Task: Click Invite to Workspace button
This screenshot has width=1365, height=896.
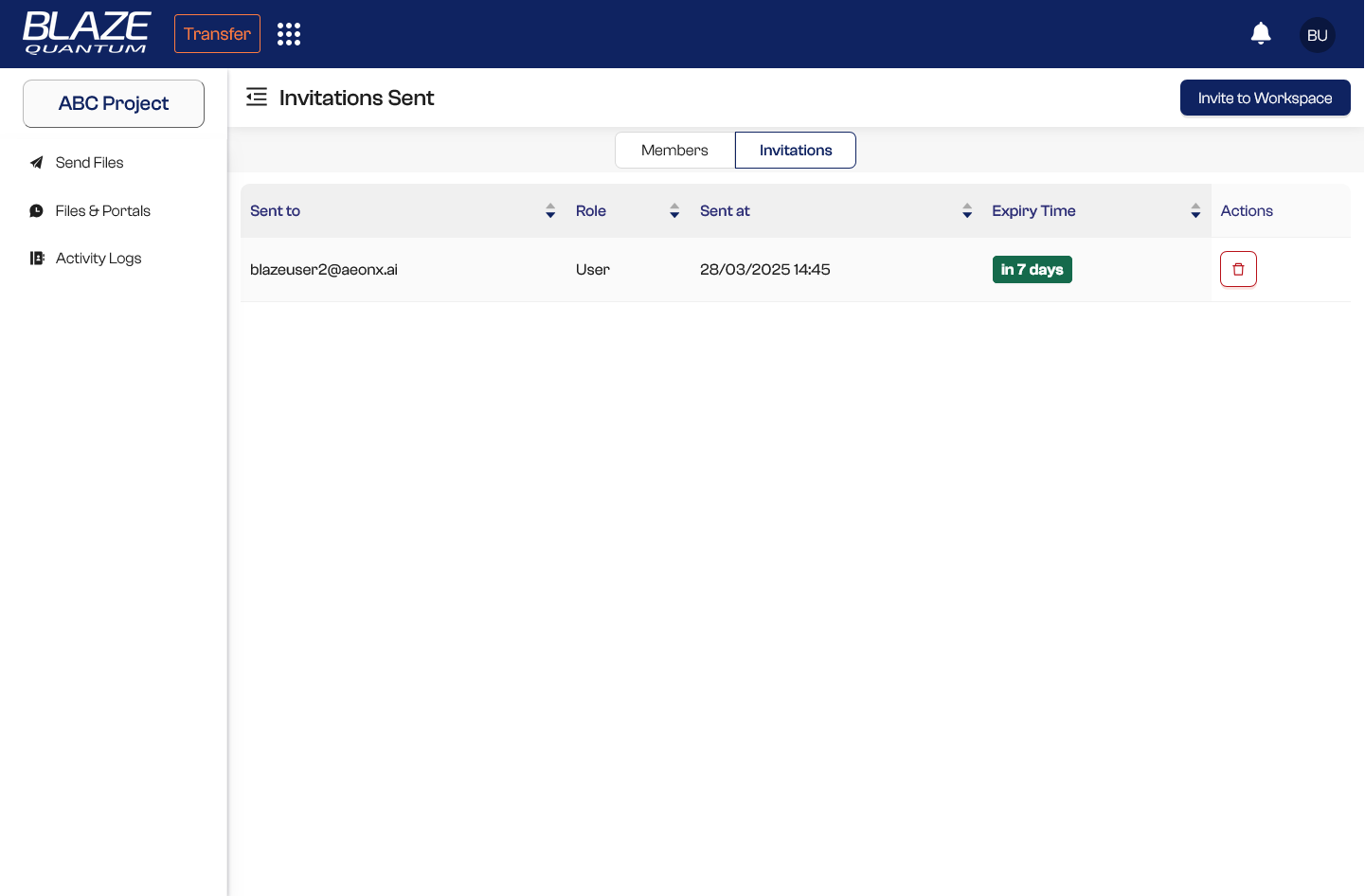Action: coord(1265,98)
